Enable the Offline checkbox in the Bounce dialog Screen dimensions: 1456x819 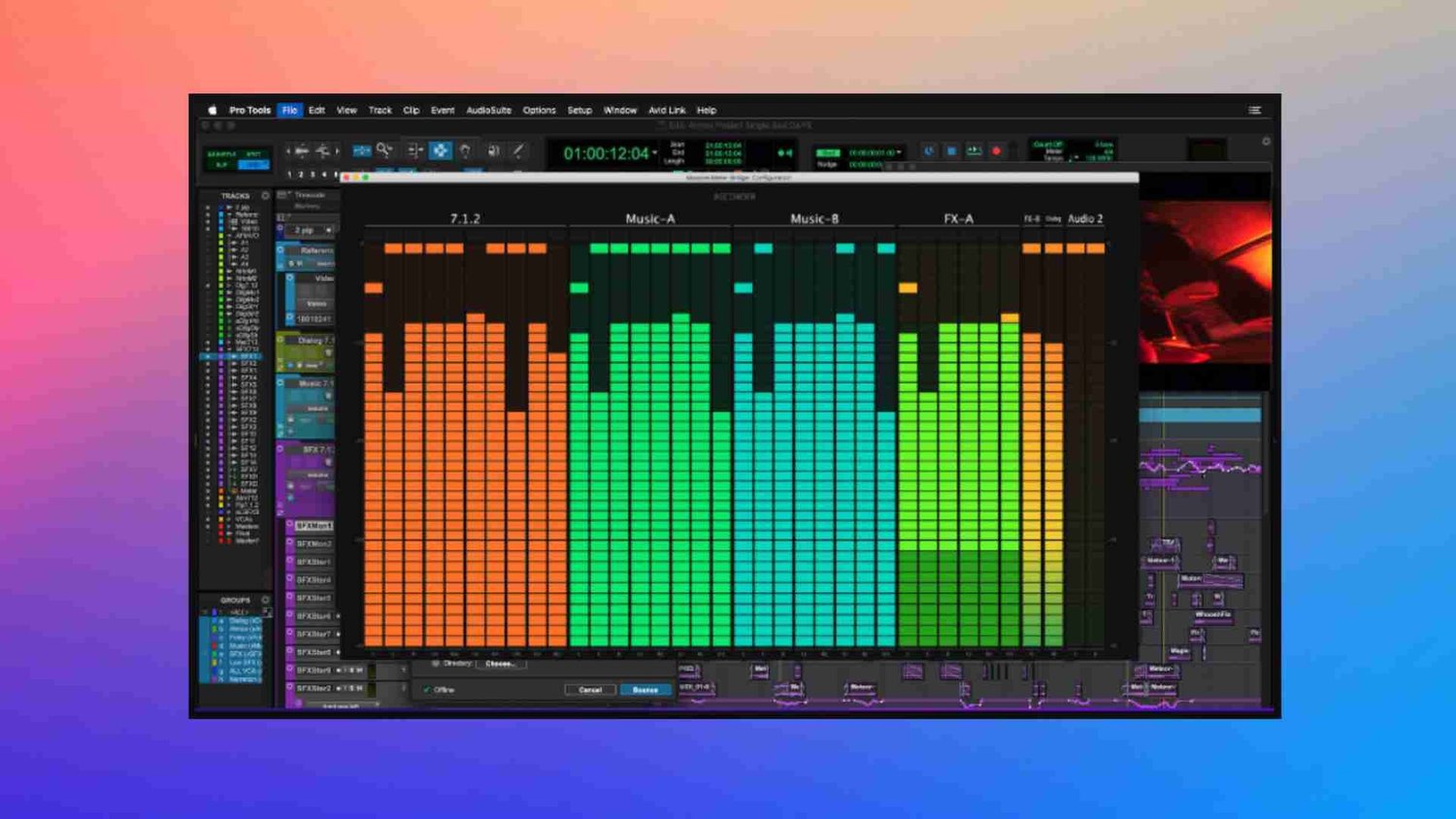428,689
